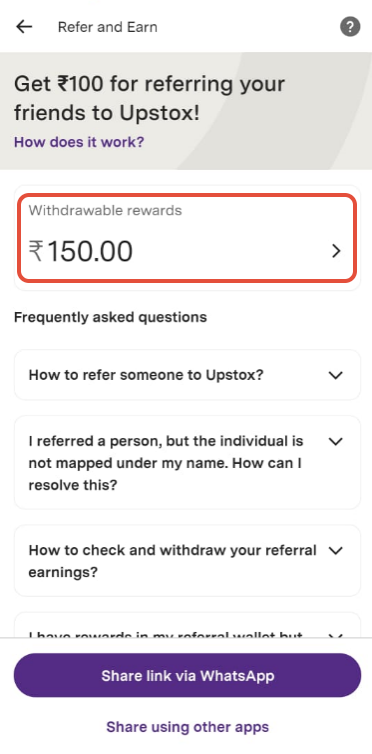This screenshot has width=372, height=754.
Task: Tap the rupee symbol before 150.00
Action: (36, 251)
